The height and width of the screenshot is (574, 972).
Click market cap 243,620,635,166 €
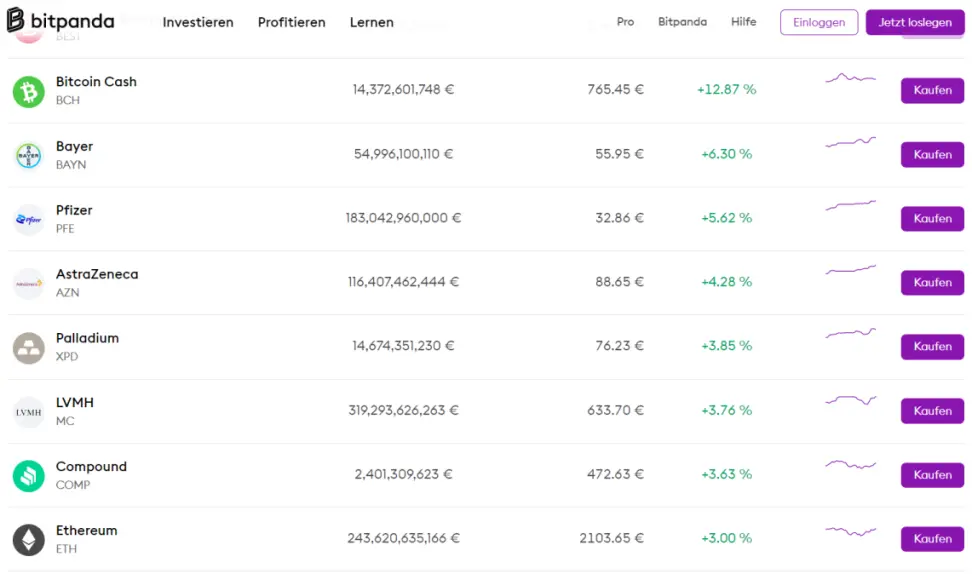(403, 537)
